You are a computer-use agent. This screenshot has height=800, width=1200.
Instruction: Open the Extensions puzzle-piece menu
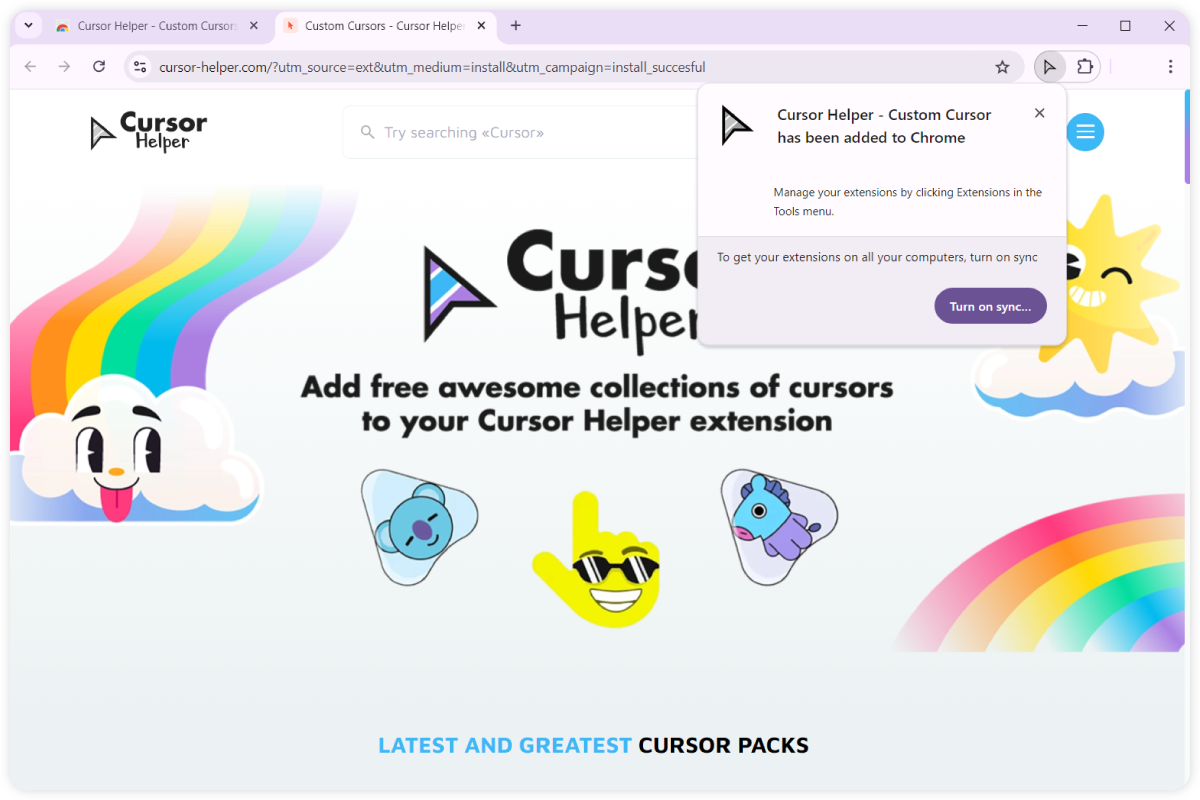click(x=1085, y=67)
